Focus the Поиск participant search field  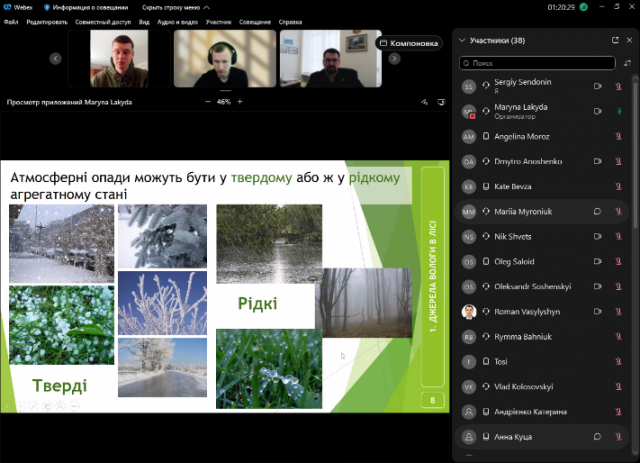coord(537,63)
